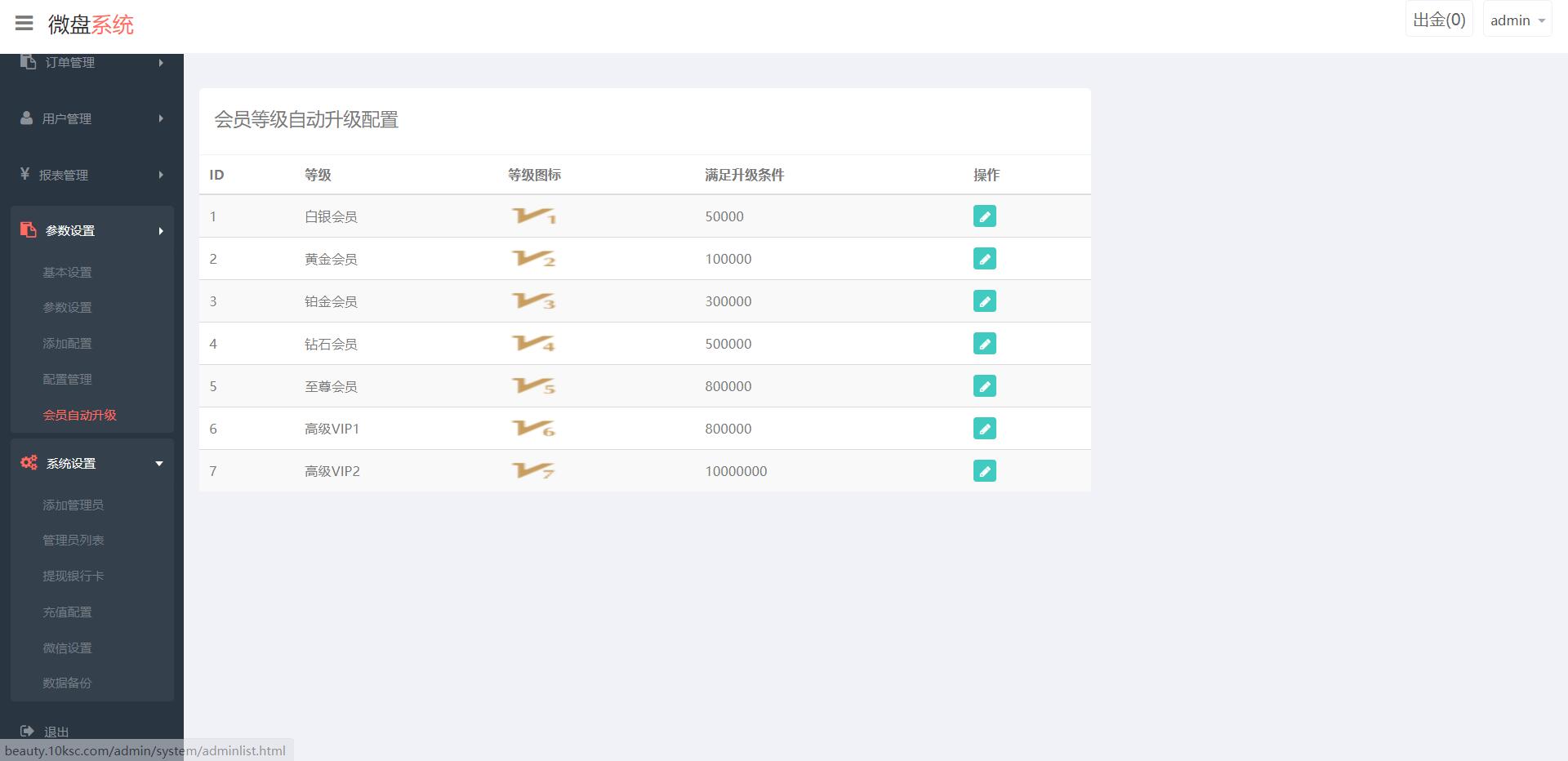Click the V7 level badge image
Viewport: 1568px width, 761px height.
534,471
